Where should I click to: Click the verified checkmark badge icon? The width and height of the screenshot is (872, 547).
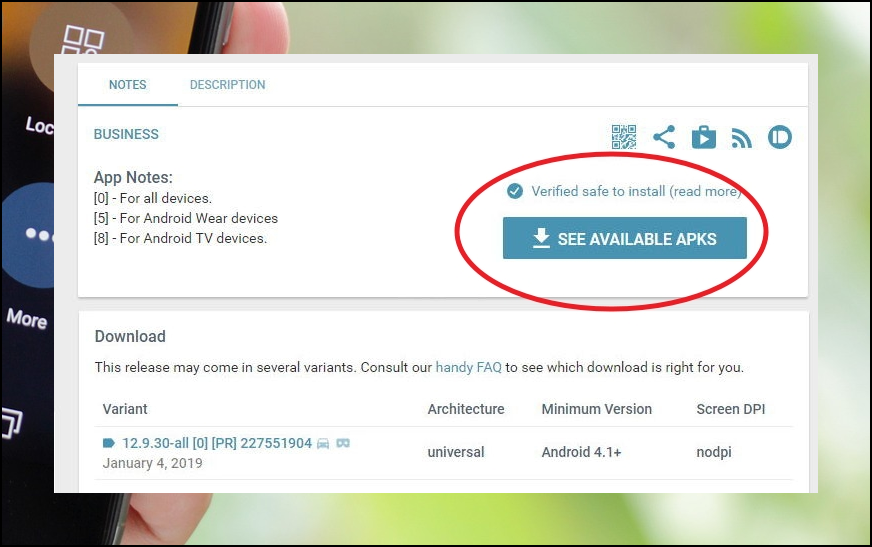click(x=515, y=191)
